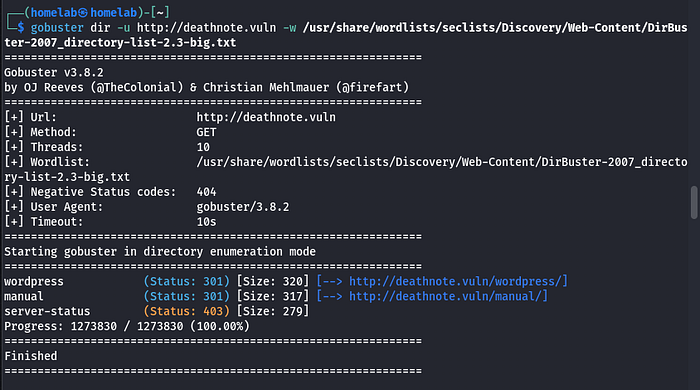Click the Timeout value 10s

(x=206, y=222)
